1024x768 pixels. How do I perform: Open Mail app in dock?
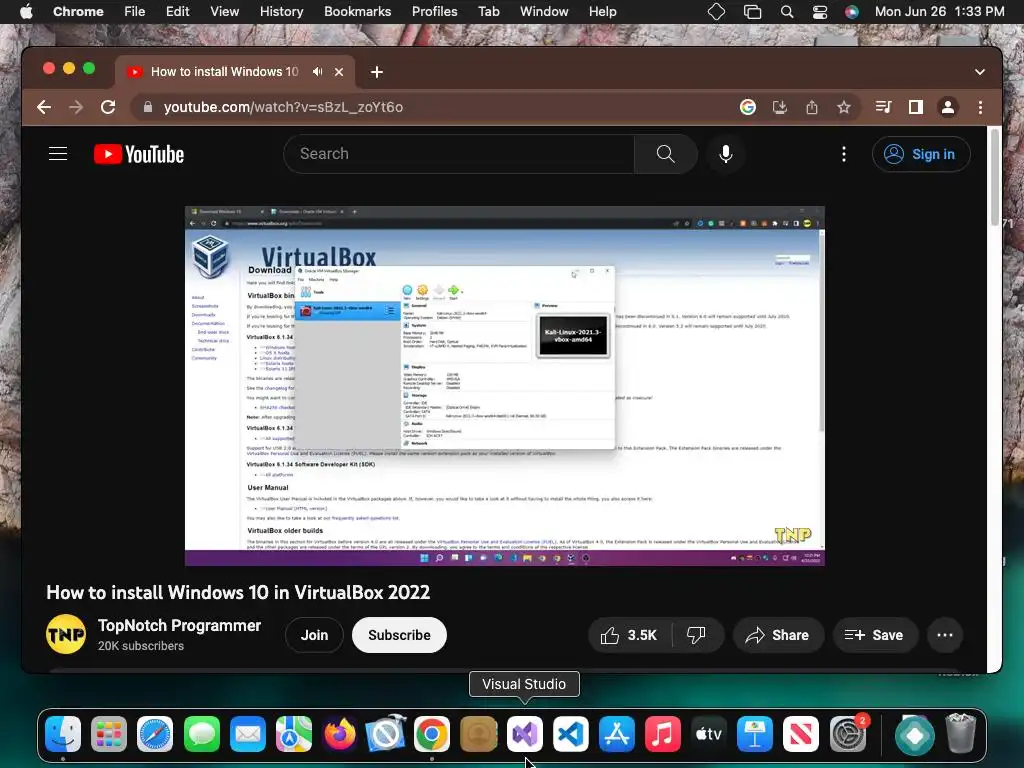point(248,734)
